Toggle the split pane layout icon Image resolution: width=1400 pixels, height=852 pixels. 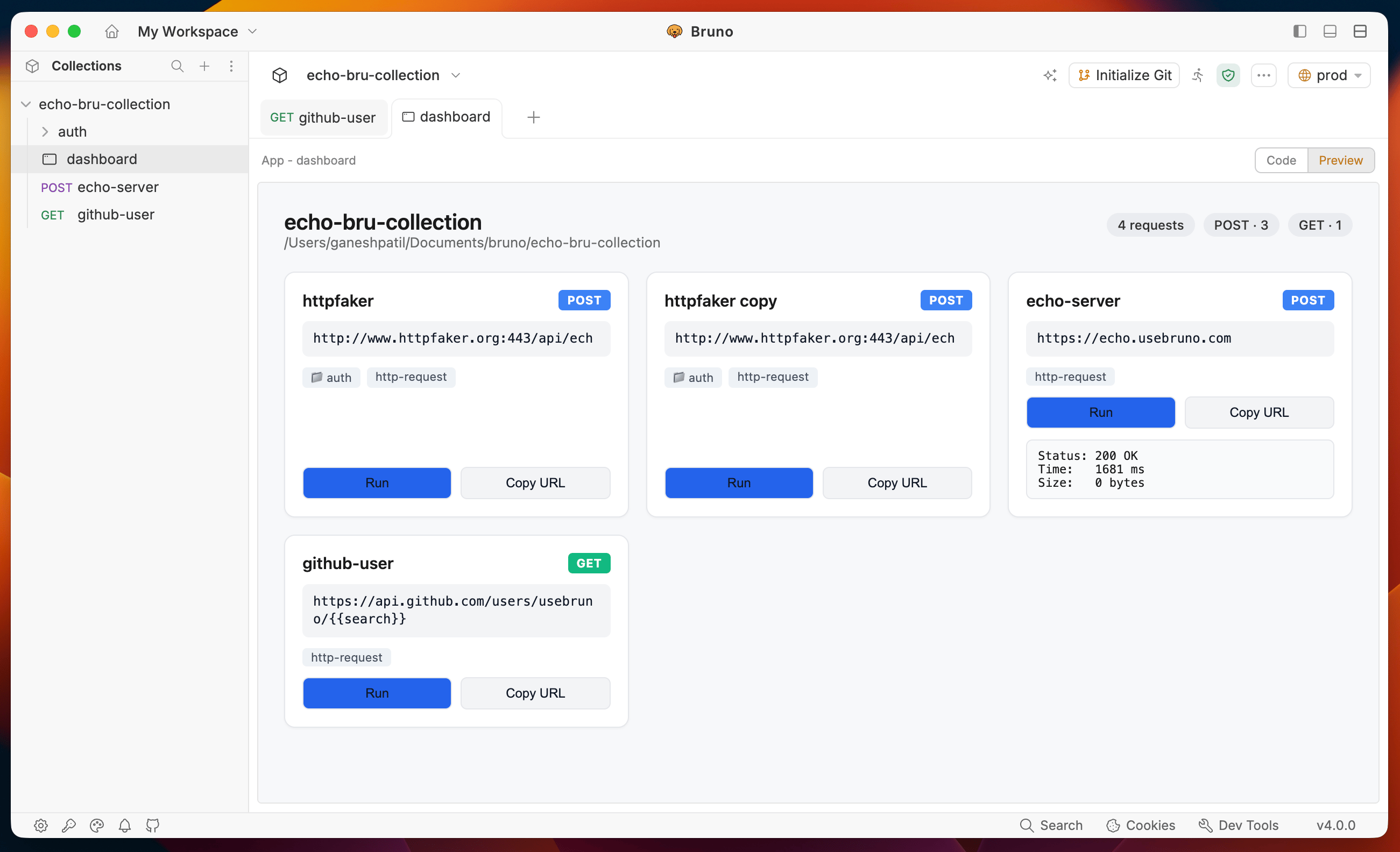coord(1360,31)
